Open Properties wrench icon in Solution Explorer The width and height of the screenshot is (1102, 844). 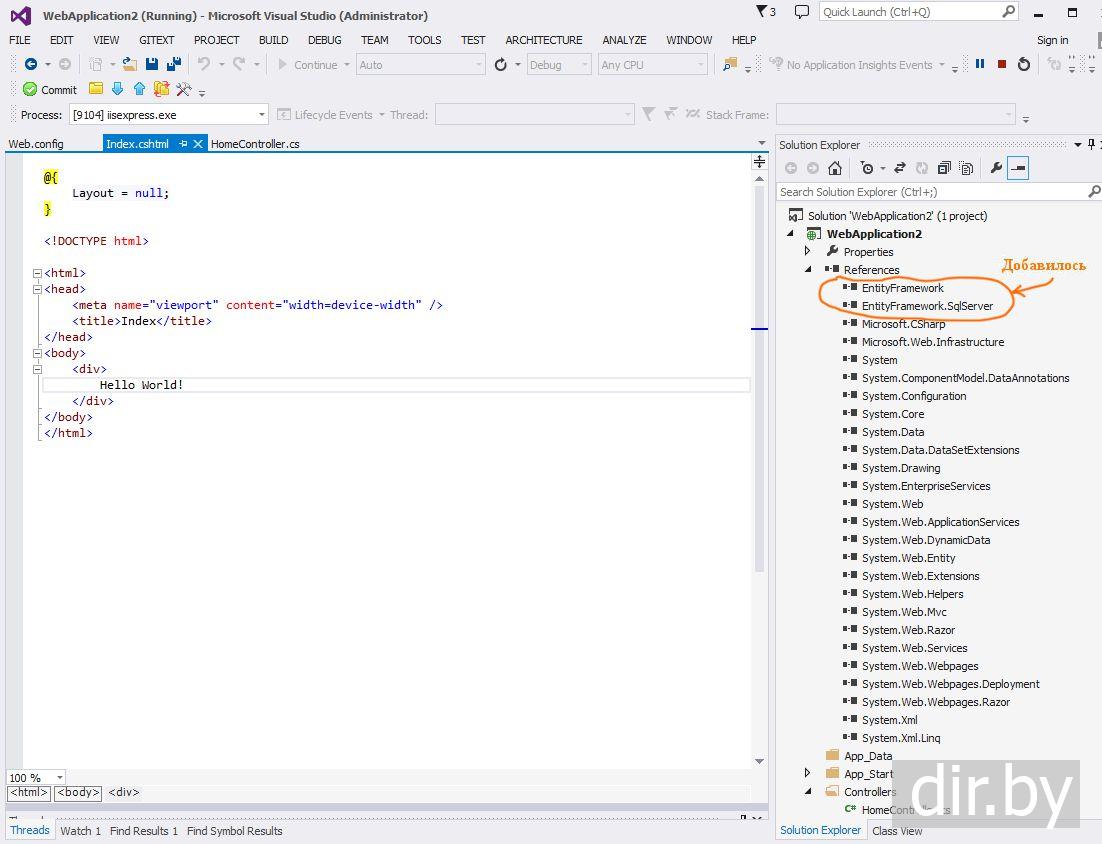tap(996, 168)
